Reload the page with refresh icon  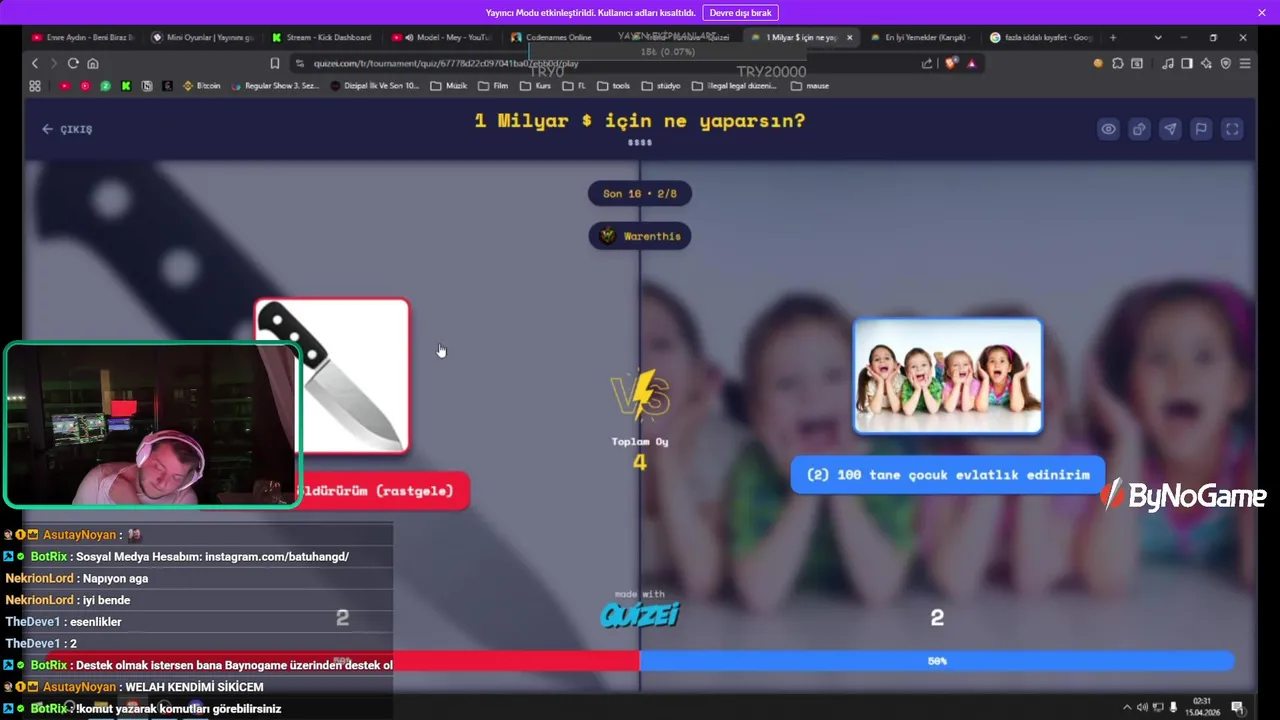73,63
